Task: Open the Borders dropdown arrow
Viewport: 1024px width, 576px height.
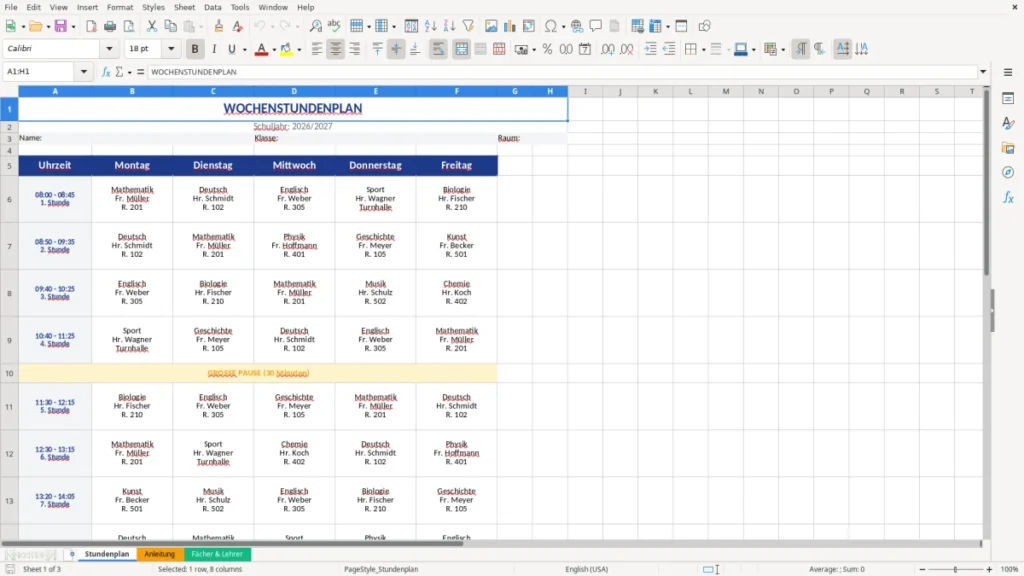Action: [x=703, y=50]
